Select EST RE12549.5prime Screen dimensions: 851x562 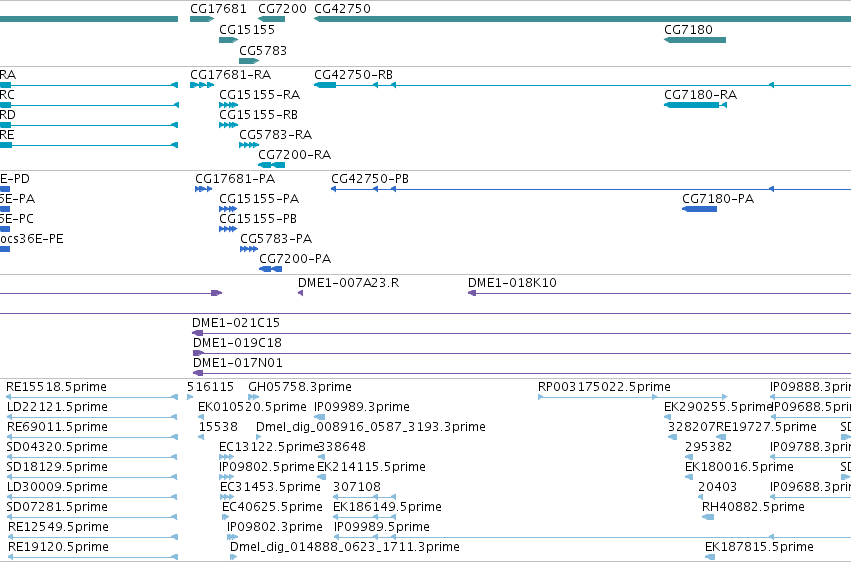click(58, 527)
